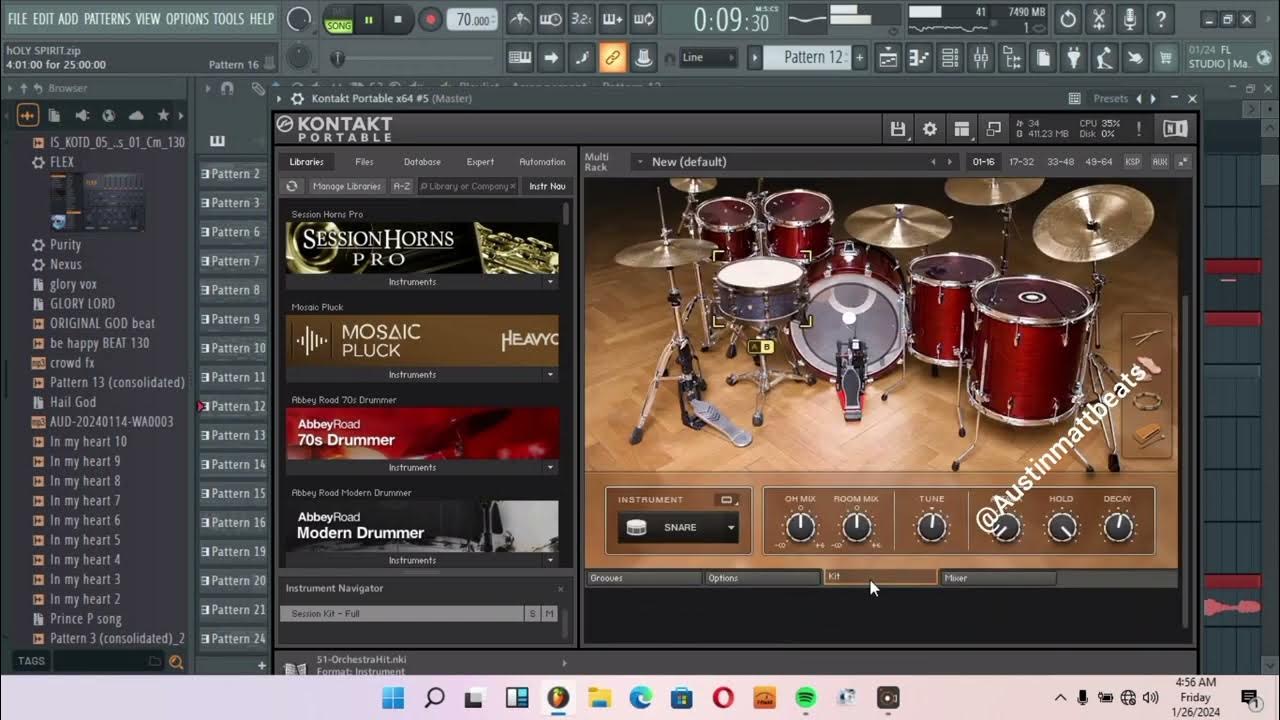The width and height of the screenshot is (1280, 720).
Task: Expand Session Horns Pro Instruments dropdown
Action: (x=549, y=282)
